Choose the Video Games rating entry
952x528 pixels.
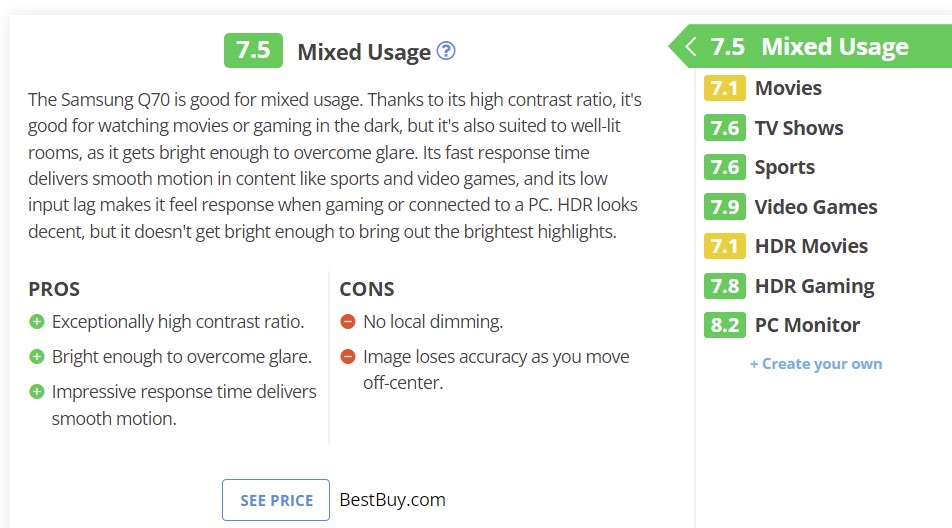790,207
